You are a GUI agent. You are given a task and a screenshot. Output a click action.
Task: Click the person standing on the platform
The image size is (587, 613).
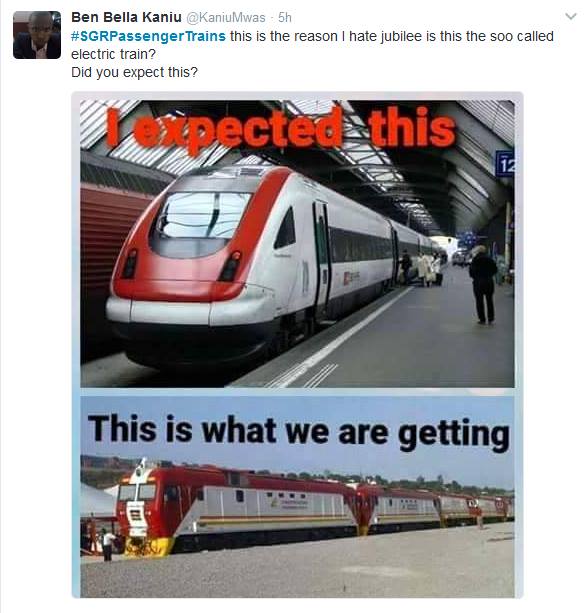[483, 285]
